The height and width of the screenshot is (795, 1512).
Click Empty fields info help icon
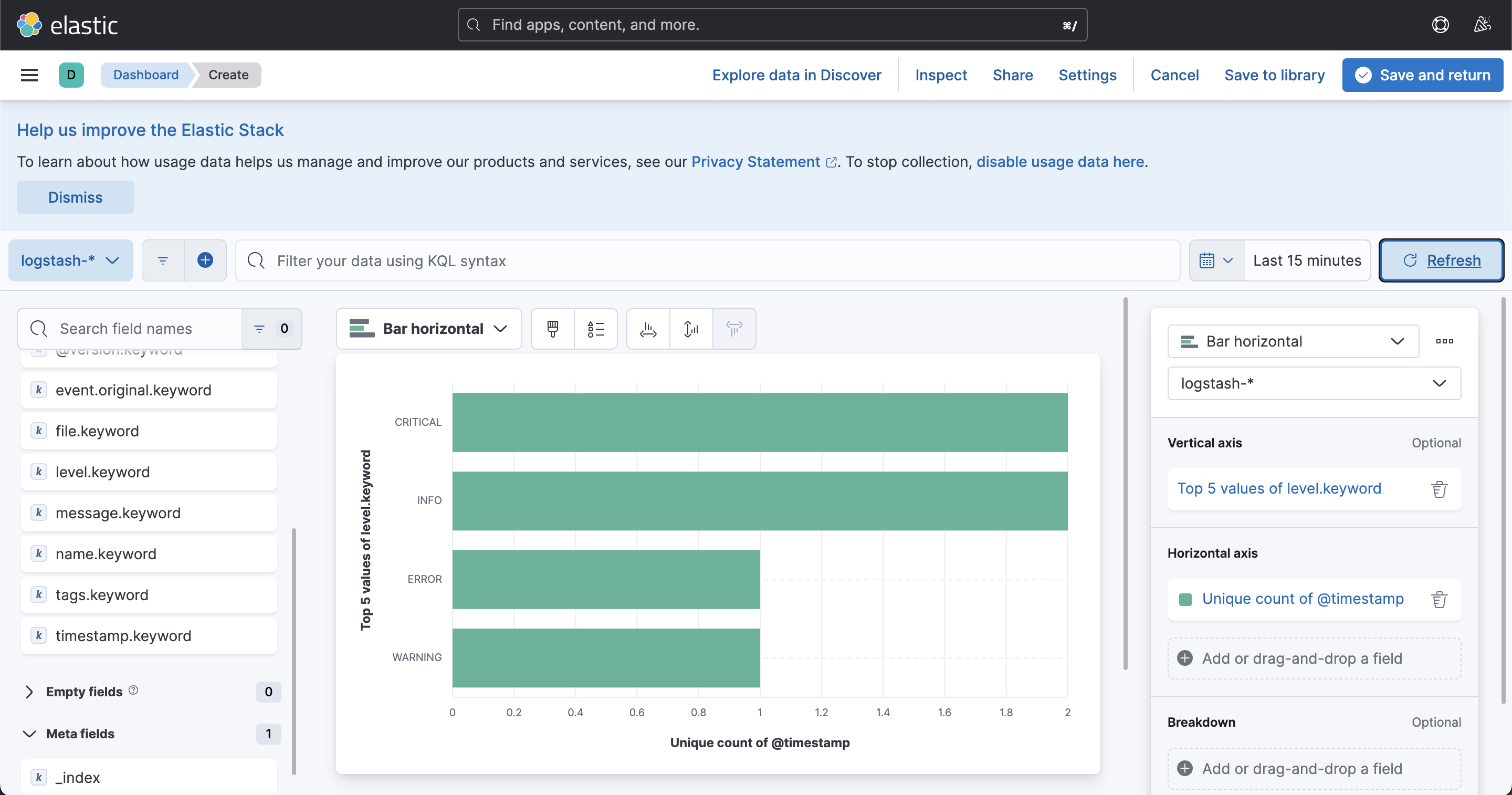coord(133,690)
